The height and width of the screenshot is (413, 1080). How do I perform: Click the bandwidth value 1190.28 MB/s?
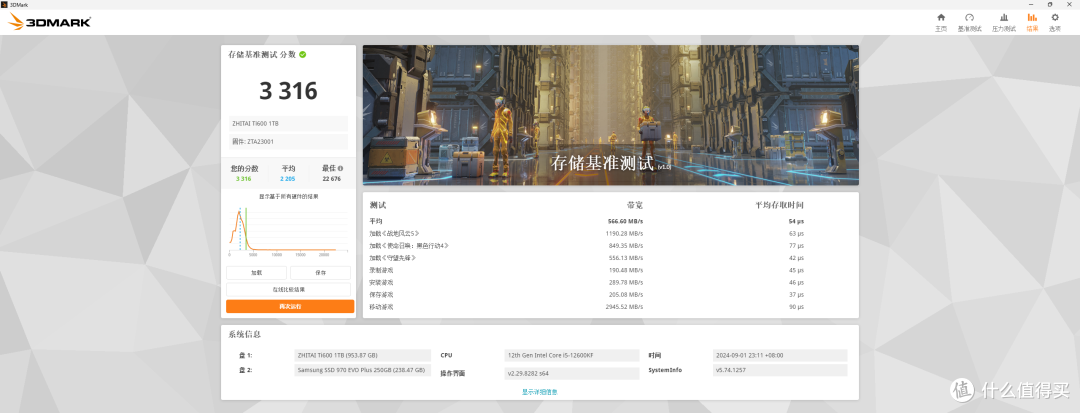point(625,233)
